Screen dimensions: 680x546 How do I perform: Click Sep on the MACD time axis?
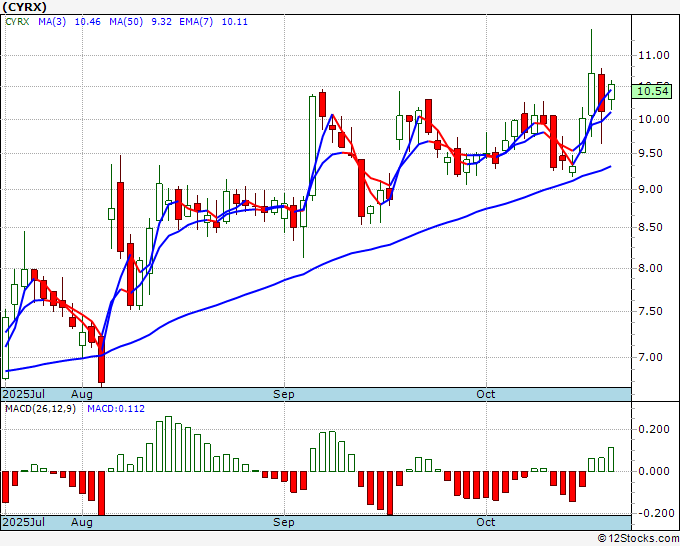(284, 522)
